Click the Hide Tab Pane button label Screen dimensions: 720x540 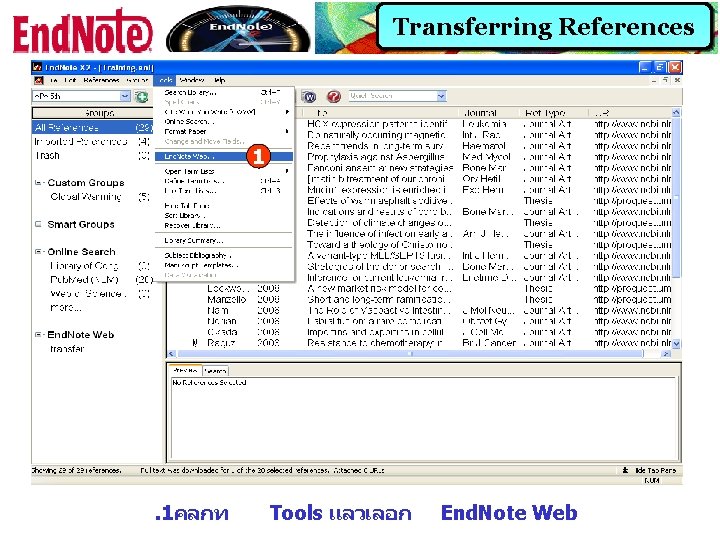pos(655,470)
